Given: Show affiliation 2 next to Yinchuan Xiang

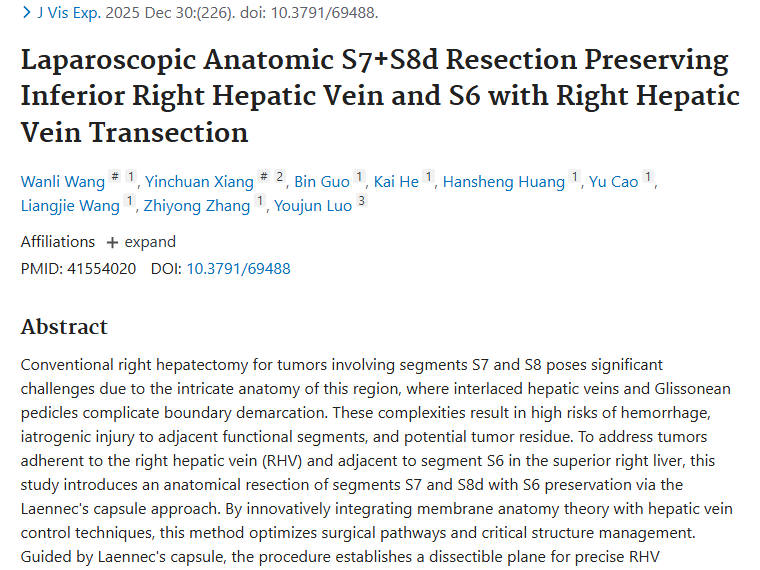Looking at the screenshot, I should [x=281, y=178].
